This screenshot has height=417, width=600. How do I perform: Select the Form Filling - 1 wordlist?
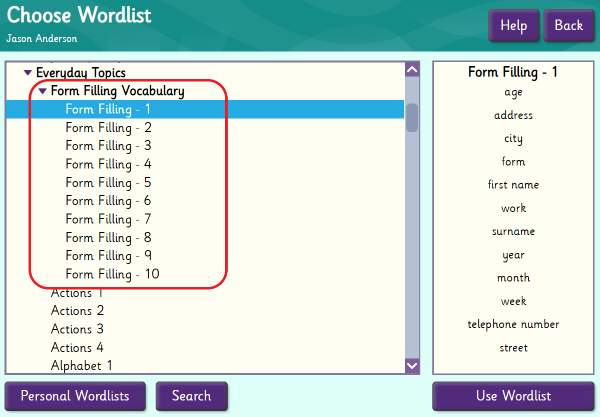108,110
